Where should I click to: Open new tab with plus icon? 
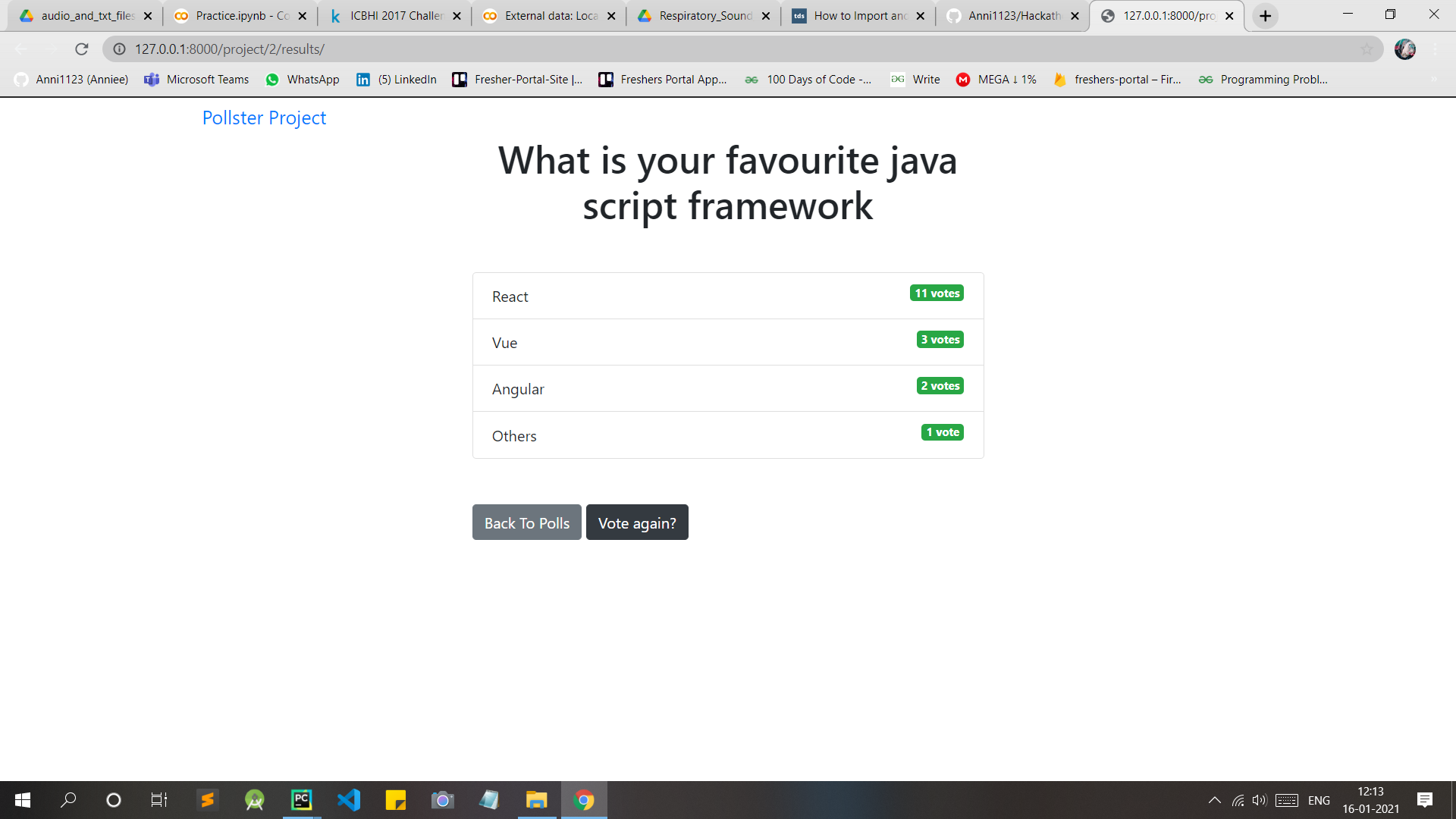tap(1265, 16)
